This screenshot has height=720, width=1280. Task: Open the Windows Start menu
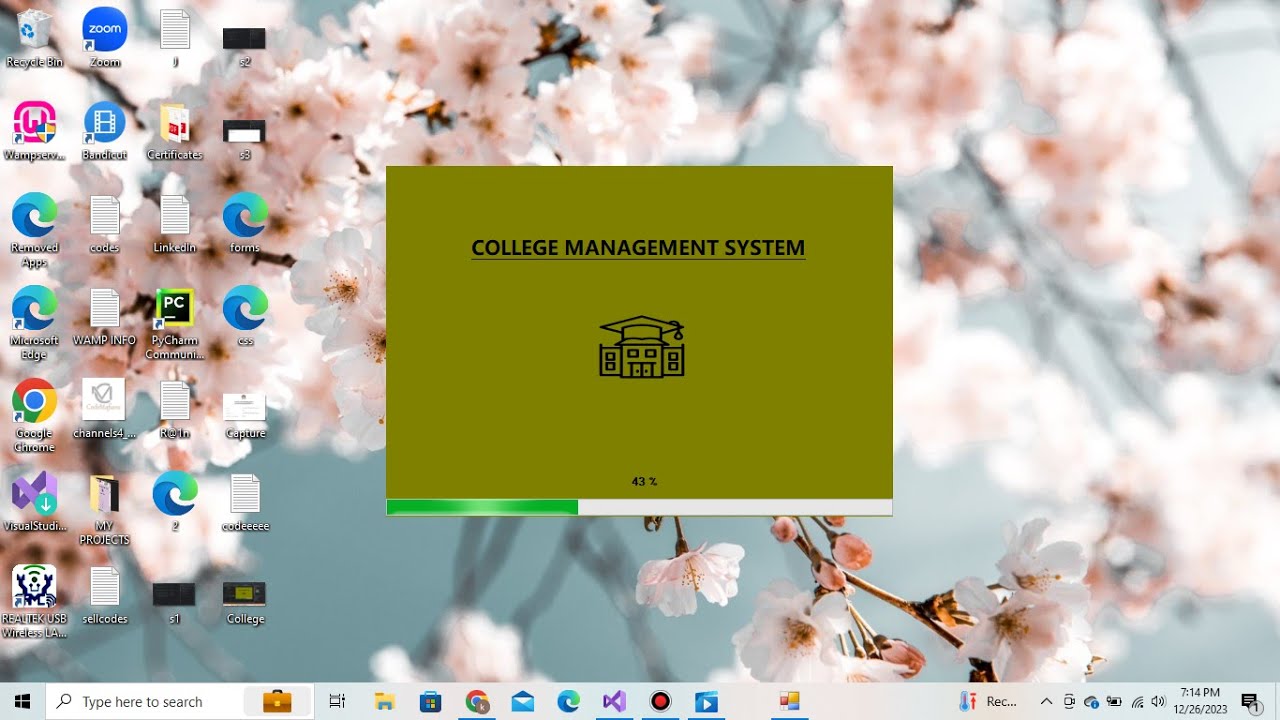[x=23, y=702]
